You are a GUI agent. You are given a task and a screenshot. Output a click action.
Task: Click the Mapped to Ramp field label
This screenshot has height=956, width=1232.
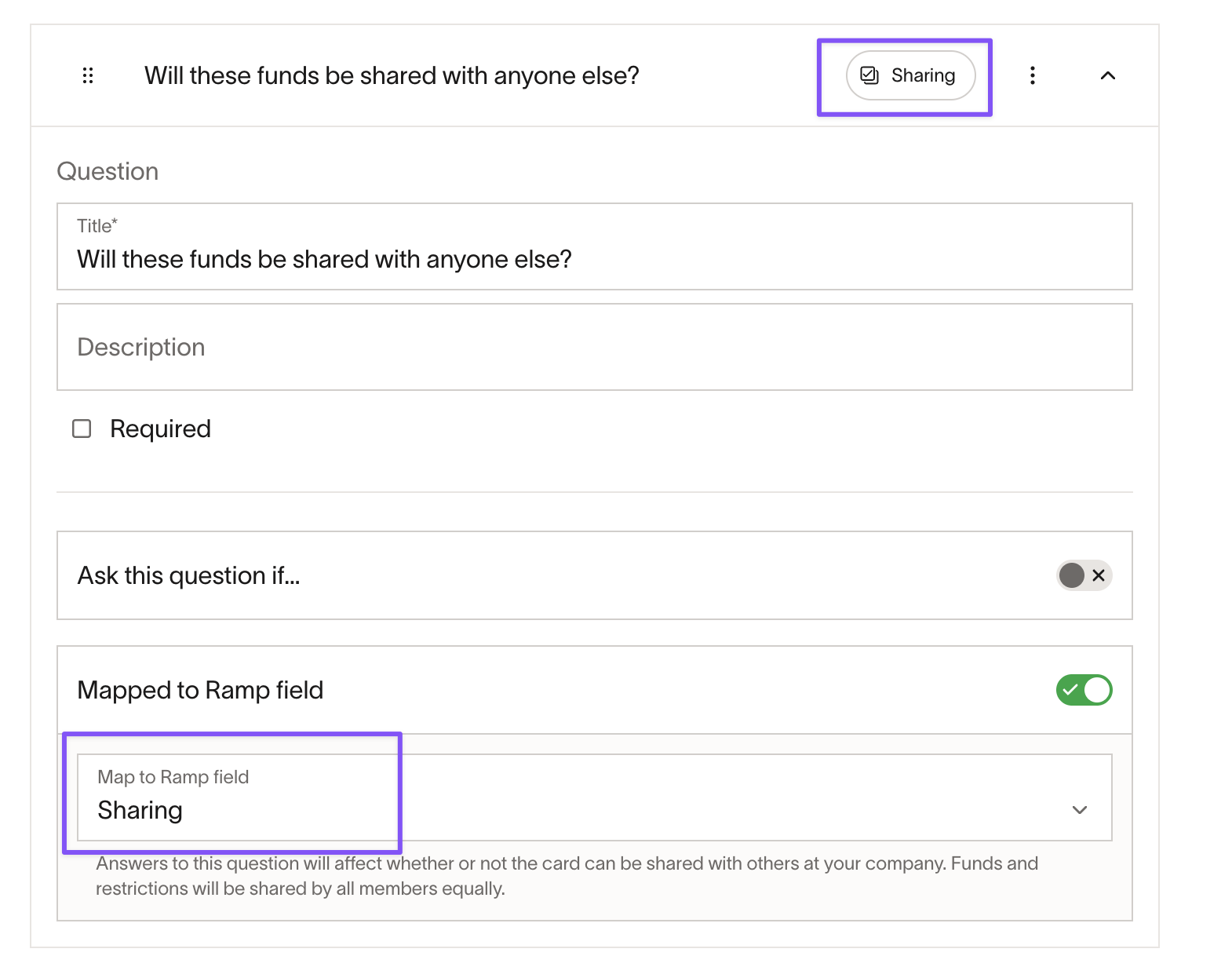pyautogui.click(x=200, y=690)
